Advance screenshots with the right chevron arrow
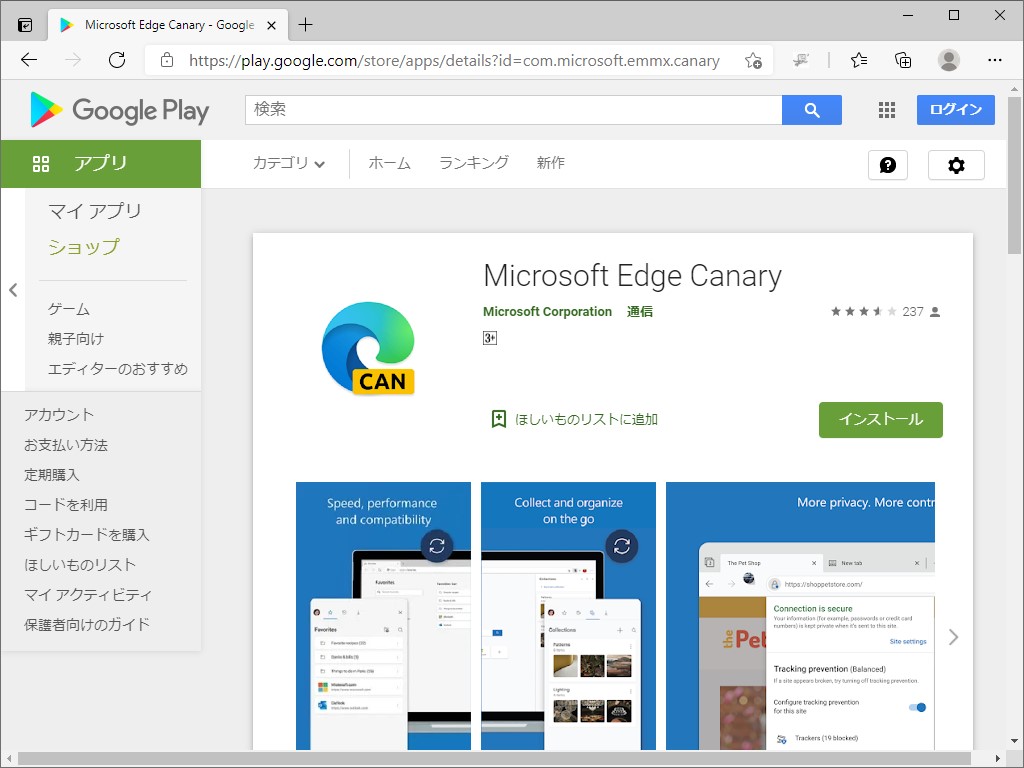 click(x=953, y=636)
